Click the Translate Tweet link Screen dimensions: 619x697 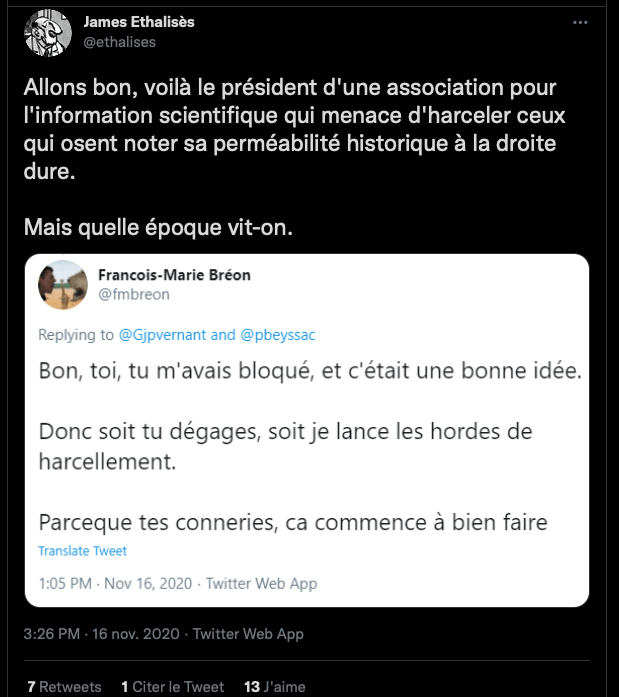coord(82,551)
